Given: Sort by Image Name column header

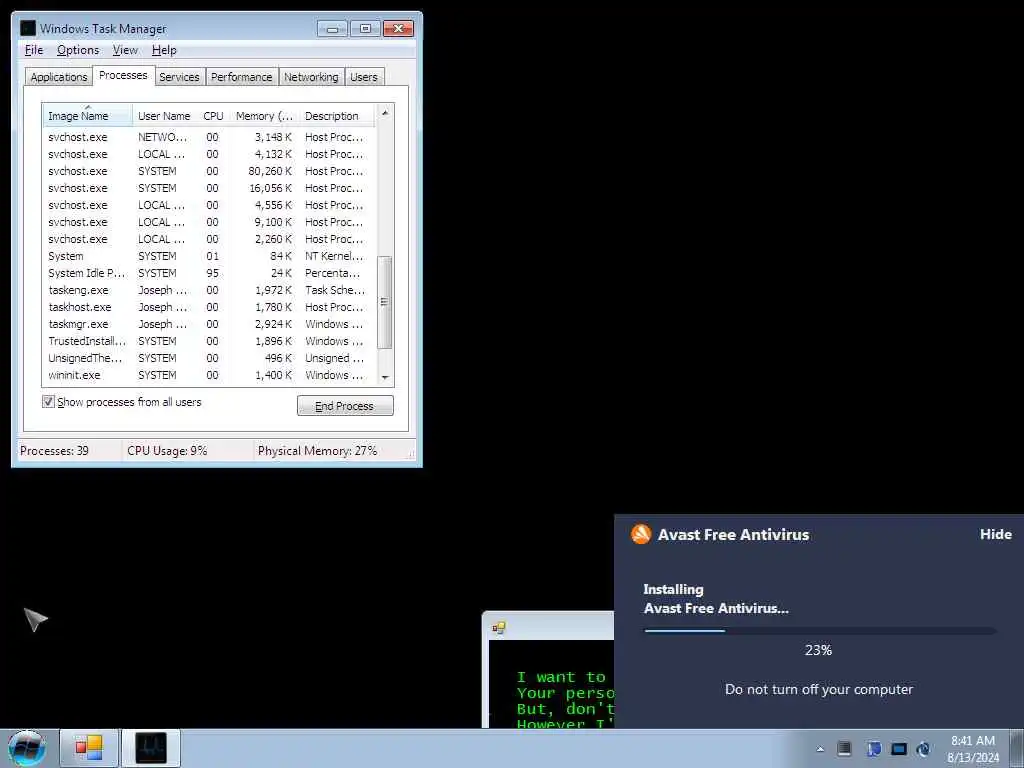Looking at the screenshot, I should click(88, 116).
